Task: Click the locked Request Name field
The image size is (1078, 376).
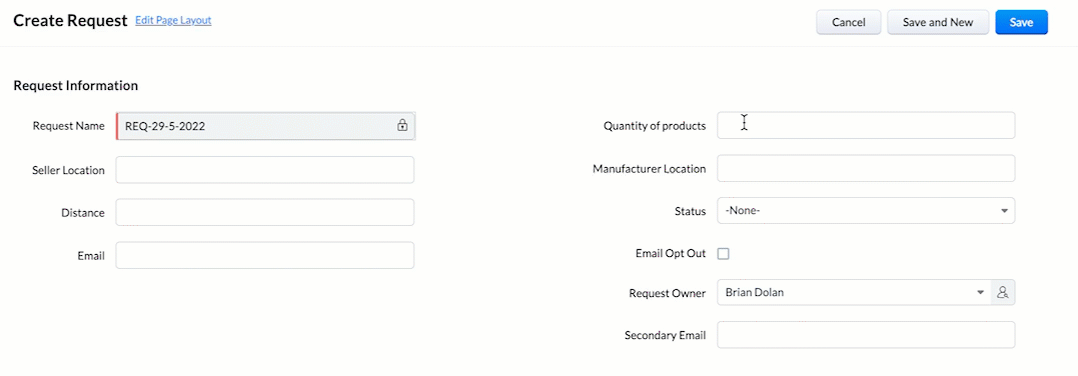Action: tap(265, 126)
